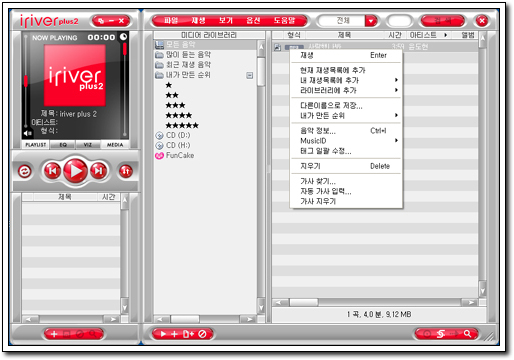The height and width of the screenshot is (360, 514).
Task: Open the 전체 search filter dropdown arrow
Action: click(x=371, y=21)
